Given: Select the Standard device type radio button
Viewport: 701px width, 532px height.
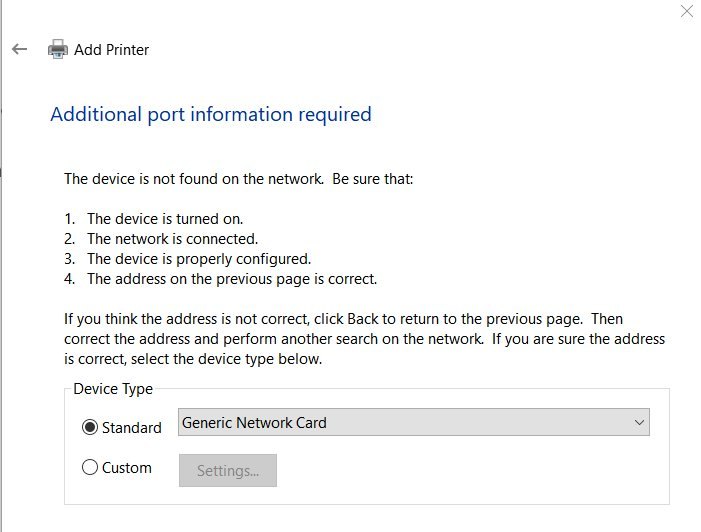Looking at the screenshot, I should [x=90, y=427].
